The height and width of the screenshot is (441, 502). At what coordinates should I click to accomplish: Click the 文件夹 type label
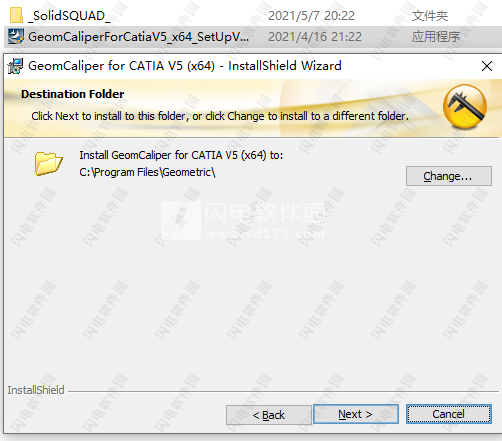pyautogui.click(x=430, y=16)
